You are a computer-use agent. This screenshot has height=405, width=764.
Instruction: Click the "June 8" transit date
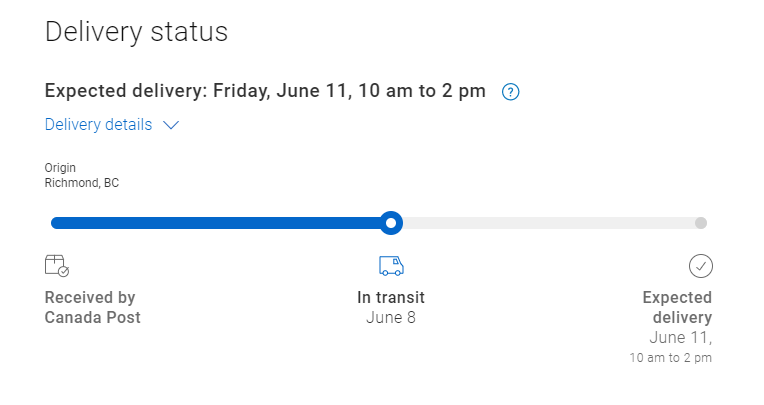391,318
